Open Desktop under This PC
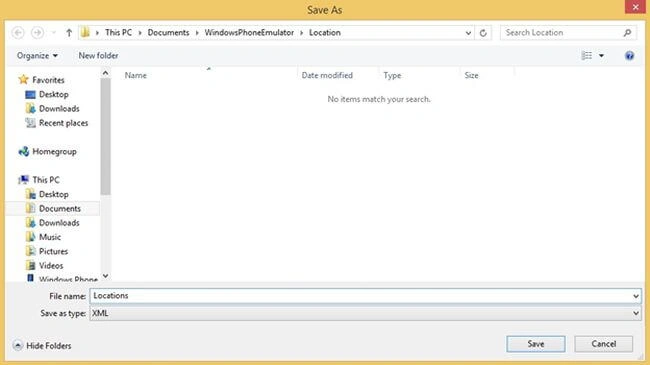 [53, 194]
